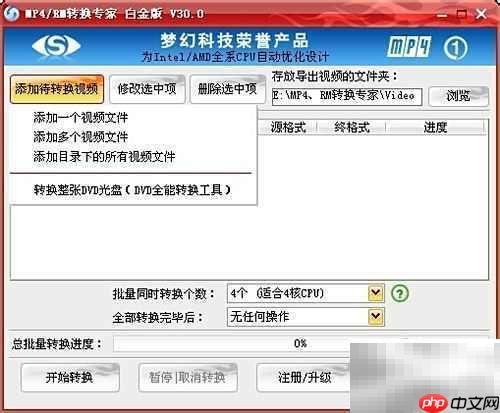Viewport: 500px width, 413px height.
Task: Click the circled number 1 icon
Action: (x=455, y=48)
